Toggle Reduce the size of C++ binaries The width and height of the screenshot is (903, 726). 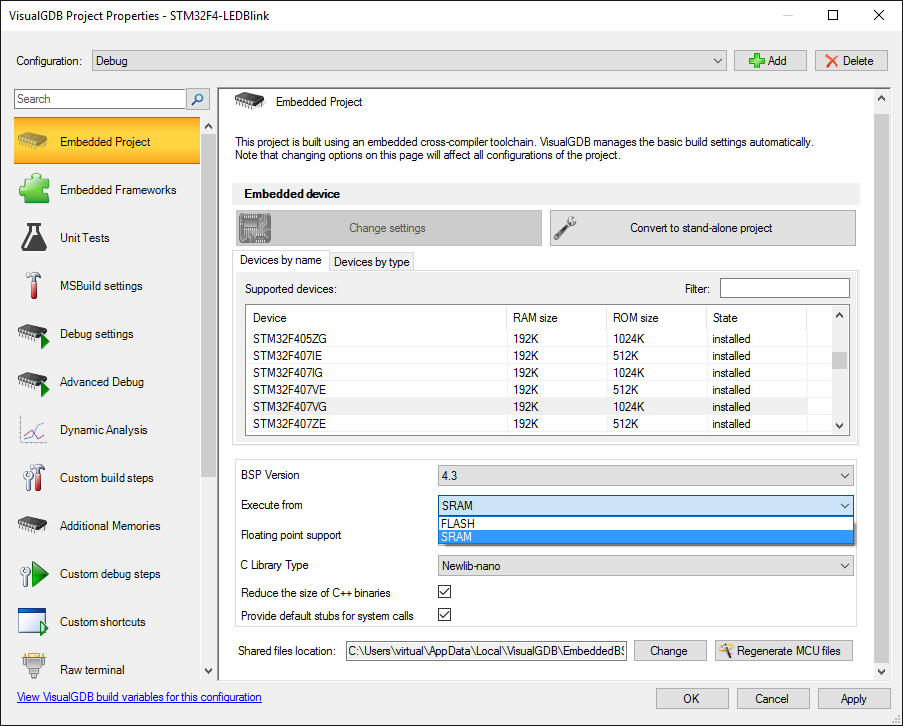tap(445, 593)
